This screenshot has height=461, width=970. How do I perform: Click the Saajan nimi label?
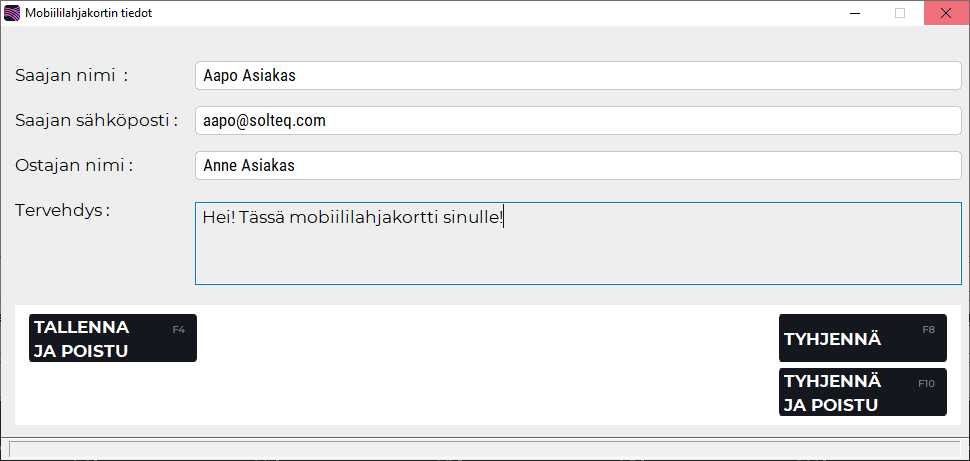pyautogui.click(x=72, y=75)
